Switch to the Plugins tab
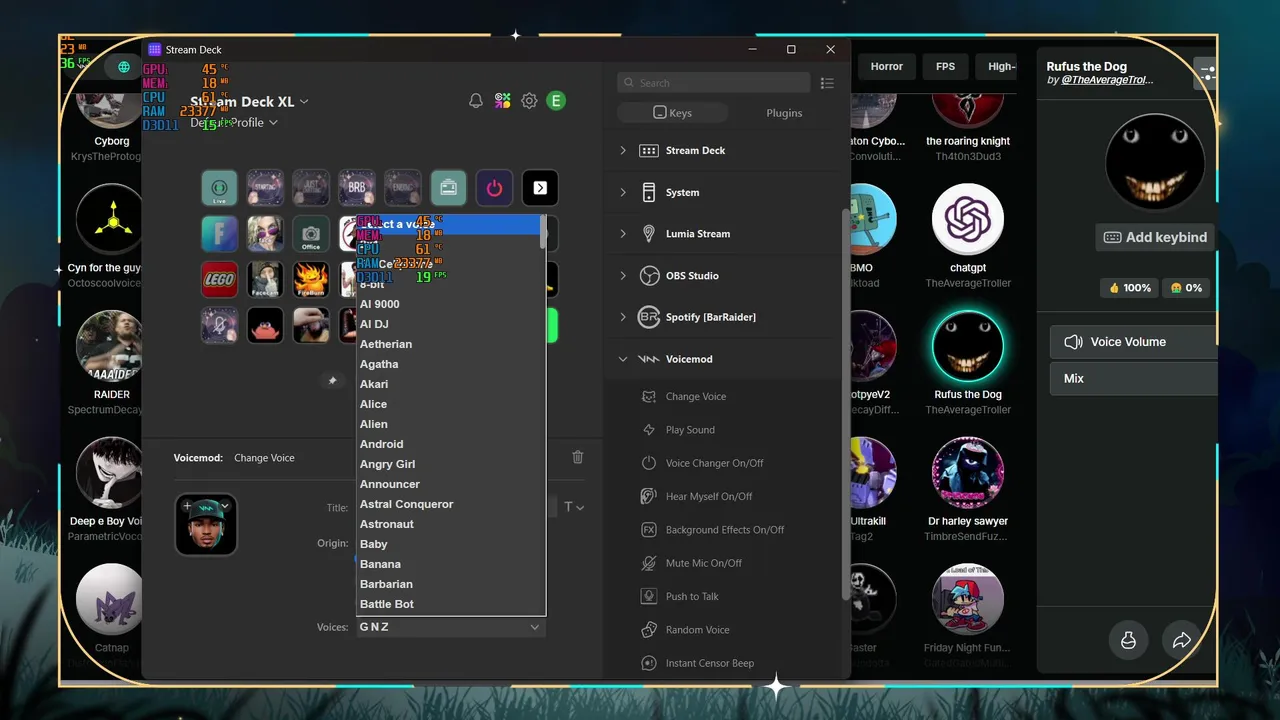The width and height of the screenshot is (1280, 720). (784, 113)
